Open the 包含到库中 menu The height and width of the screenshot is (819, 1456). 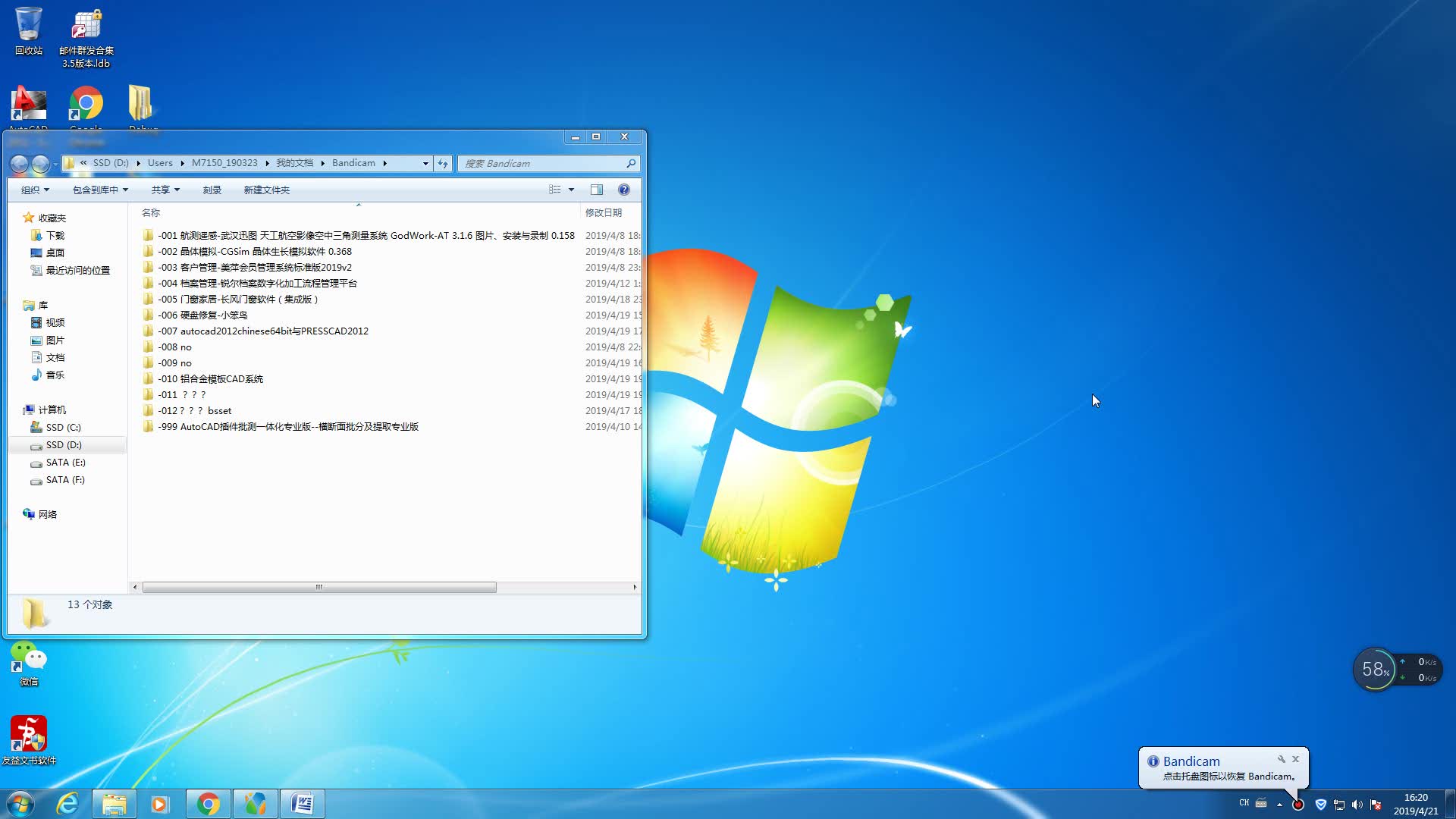coord(100,190)
